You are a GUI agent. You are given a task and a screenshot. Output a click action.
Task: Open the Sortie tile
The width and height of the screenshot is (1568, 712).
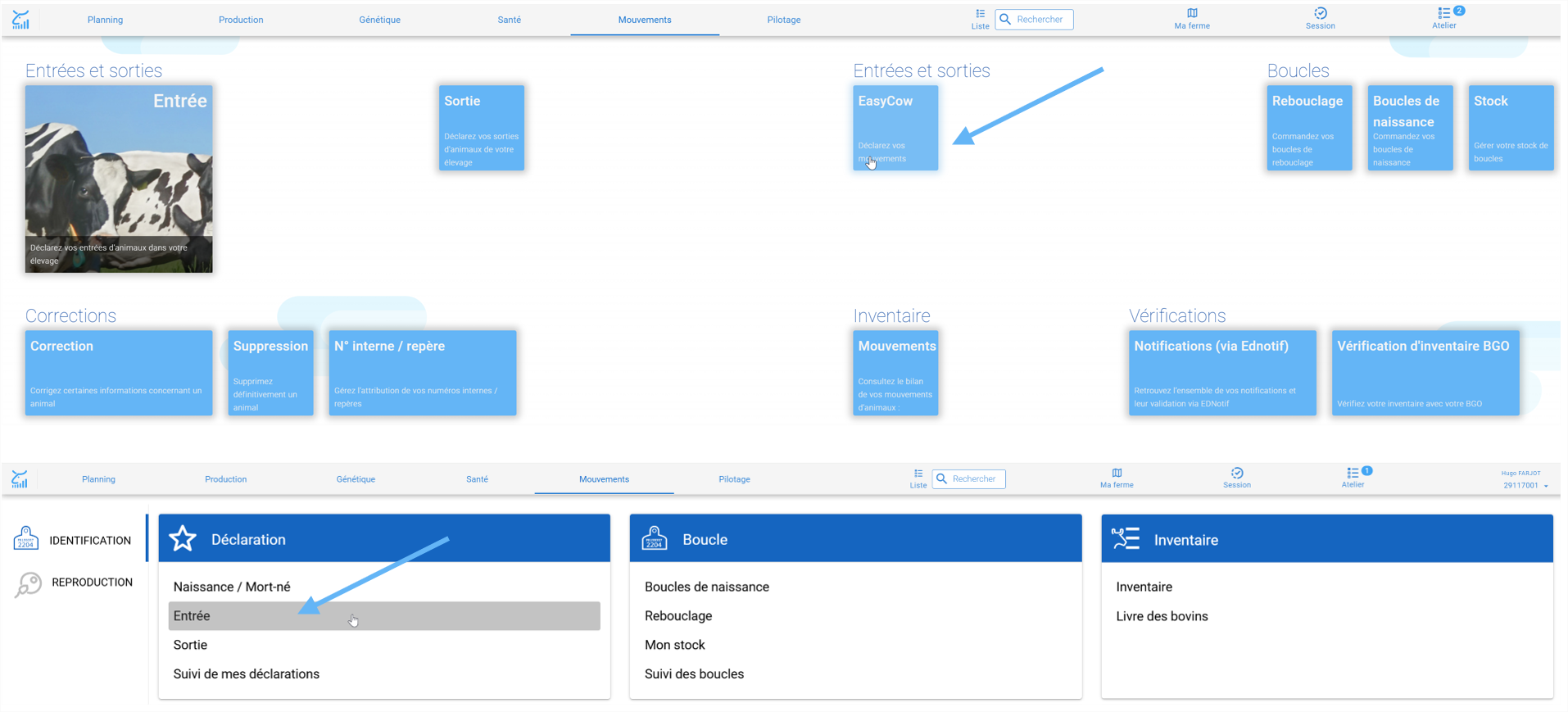[x=482, y=128]
